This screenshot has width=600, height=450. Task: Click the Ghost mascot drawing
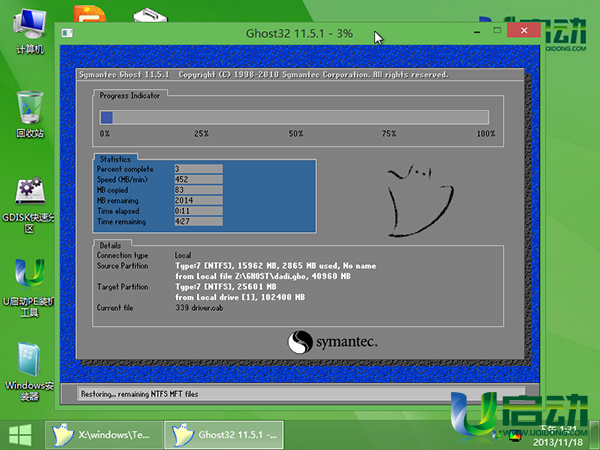click(x=420, y=199)
